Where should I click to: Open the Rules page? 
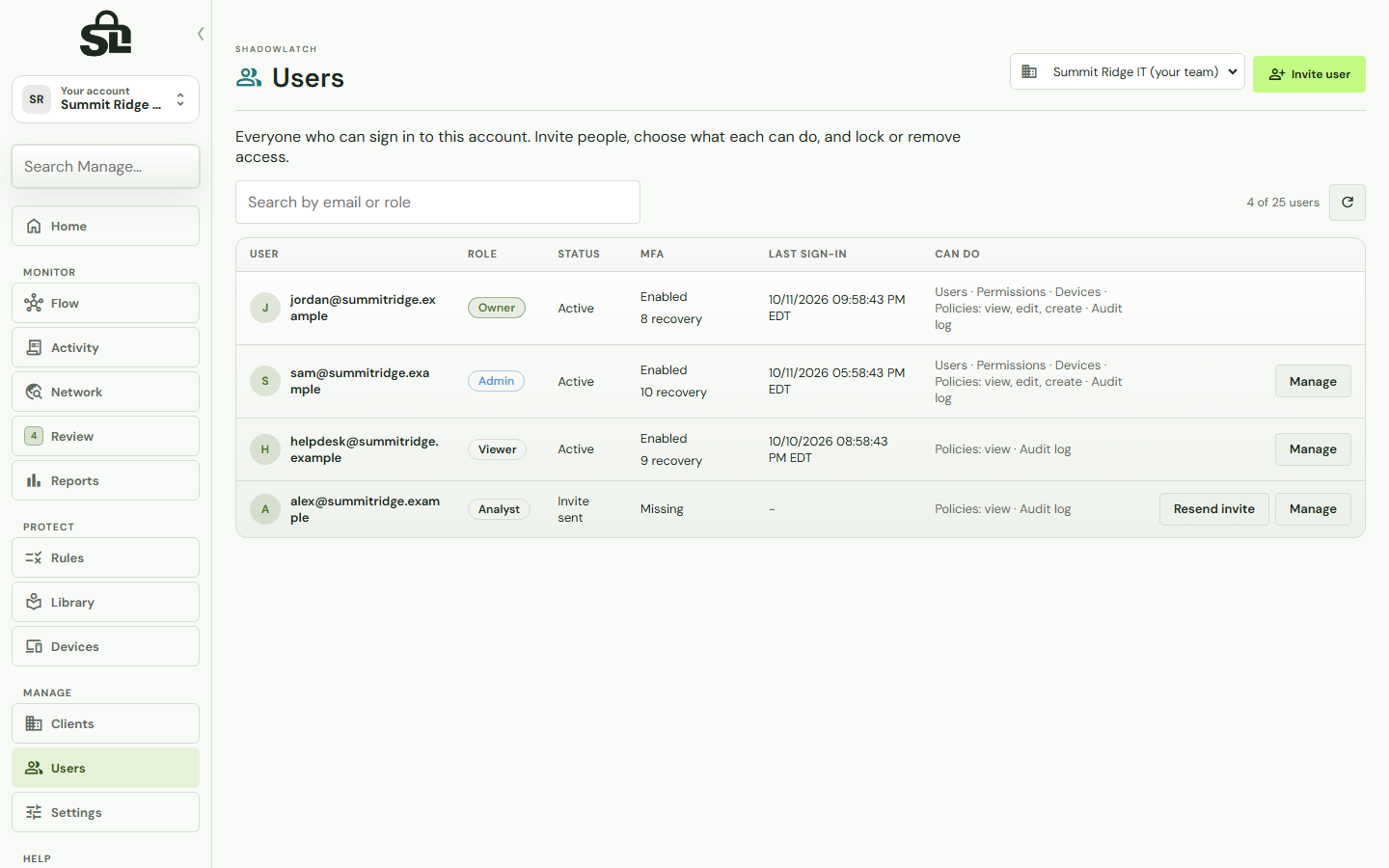point(105,557)
